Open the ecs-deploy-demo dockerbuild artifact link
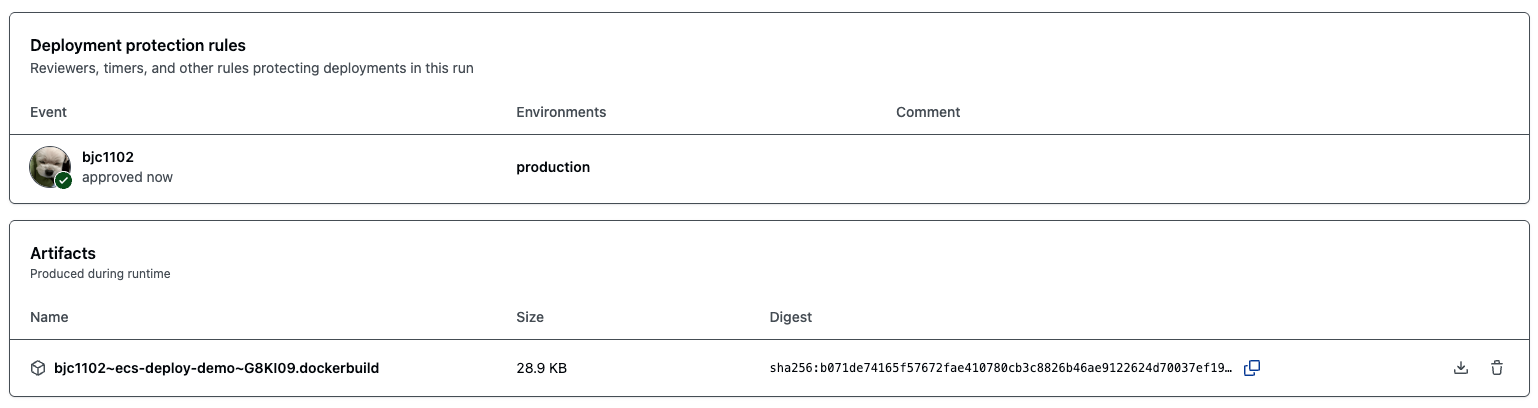Viewport: 1538px width, 408px height. click(x=216, y=368)
